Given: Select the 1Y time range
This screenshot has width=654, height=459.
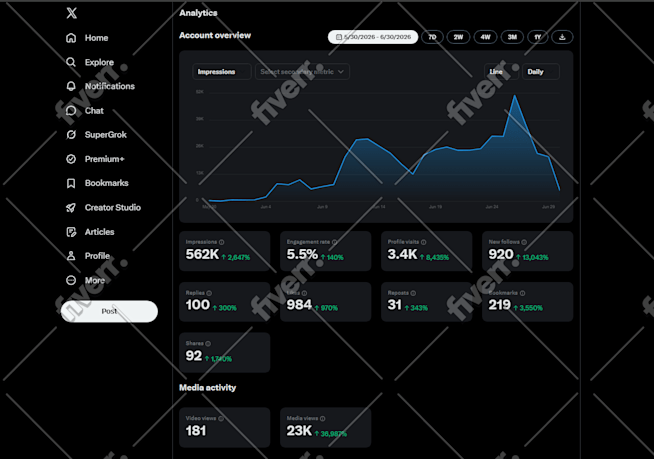Looking at the screenshot, I should pos(538,37).
